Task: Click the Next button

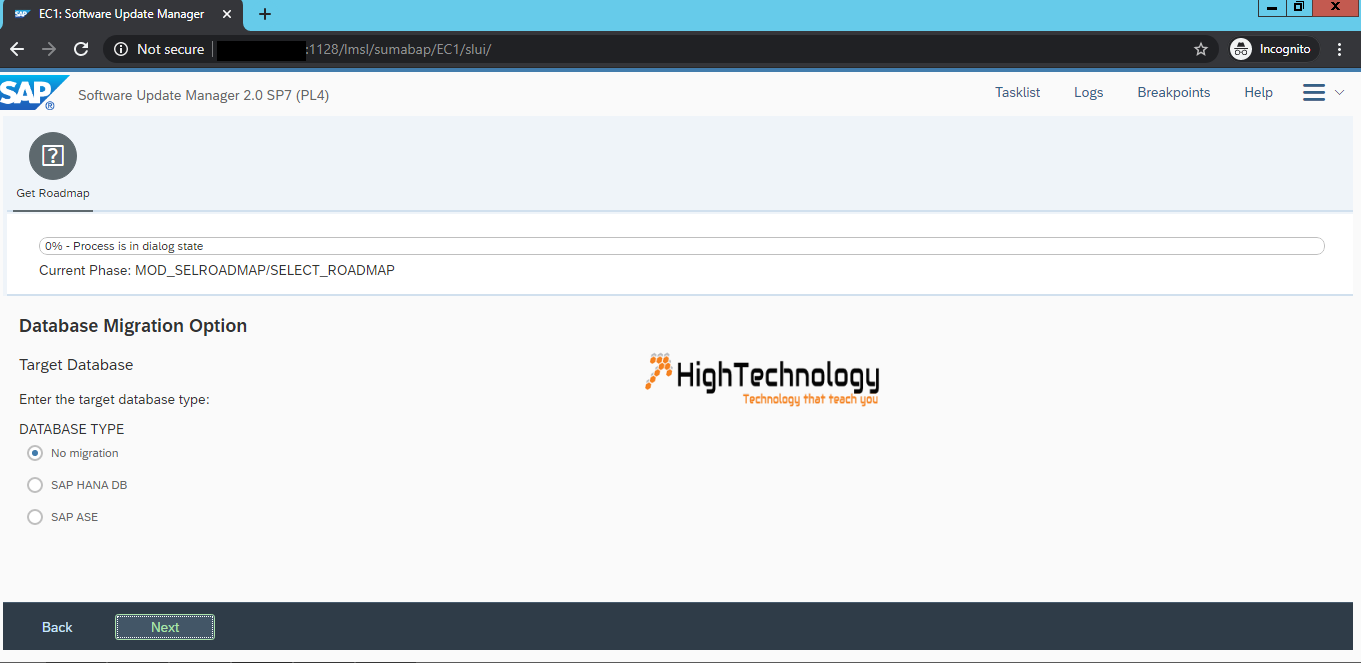Action: click(165, 627)
